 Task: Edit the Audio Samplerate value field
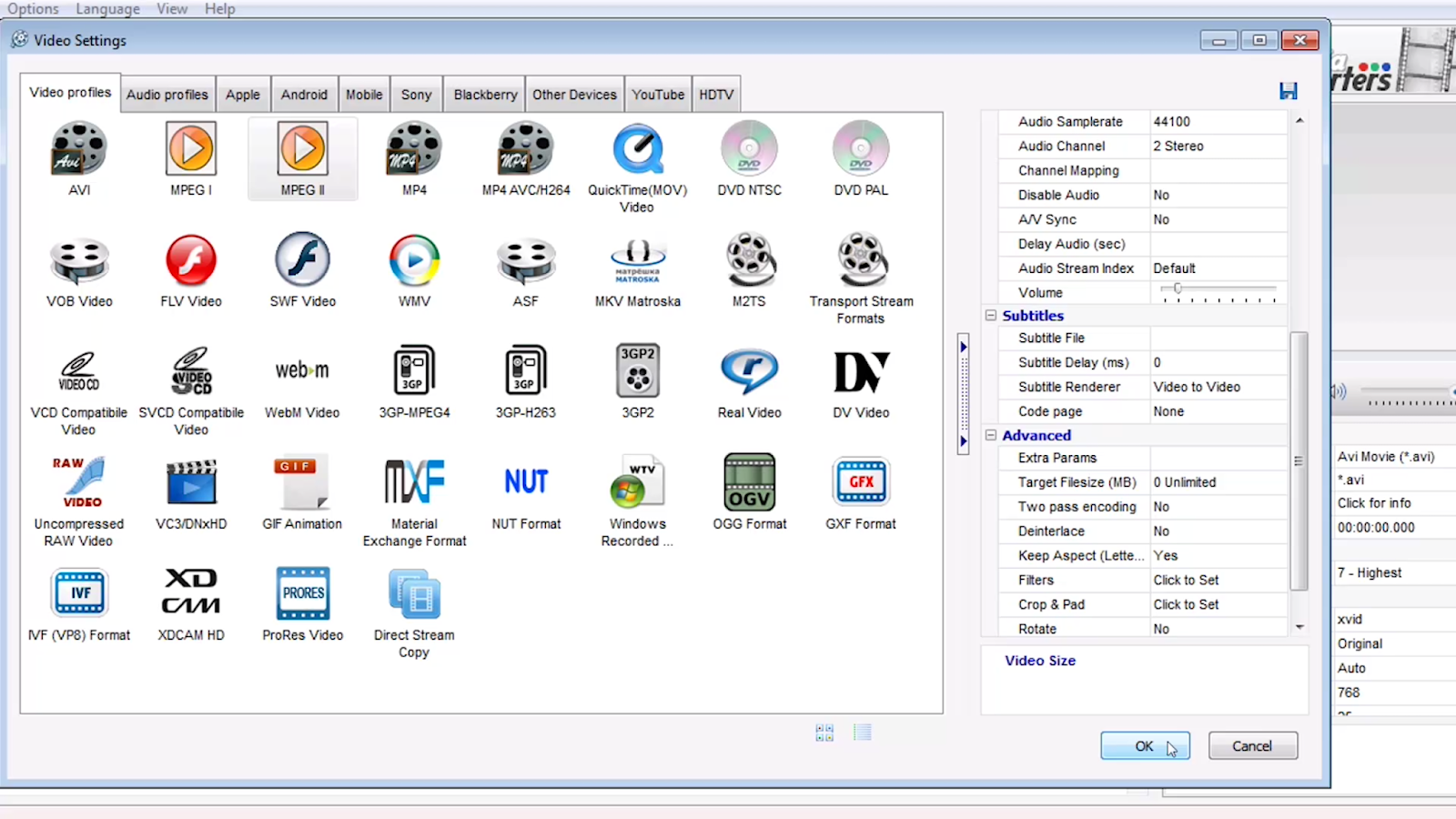1218,122
